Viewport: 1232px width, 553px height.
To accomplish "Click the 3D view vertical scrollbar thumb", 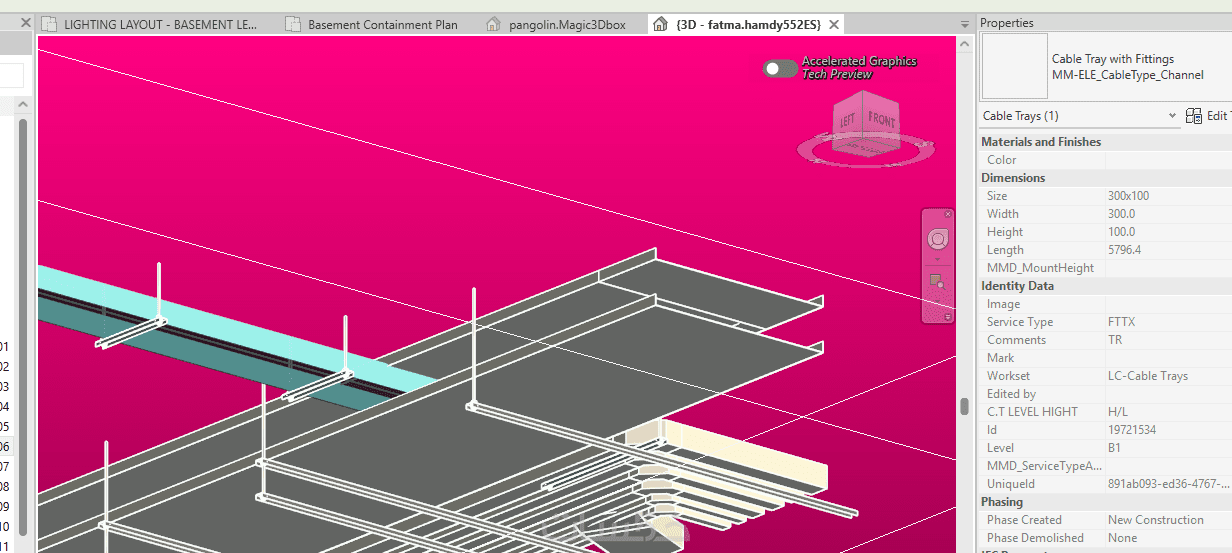I will coord(965,406).
